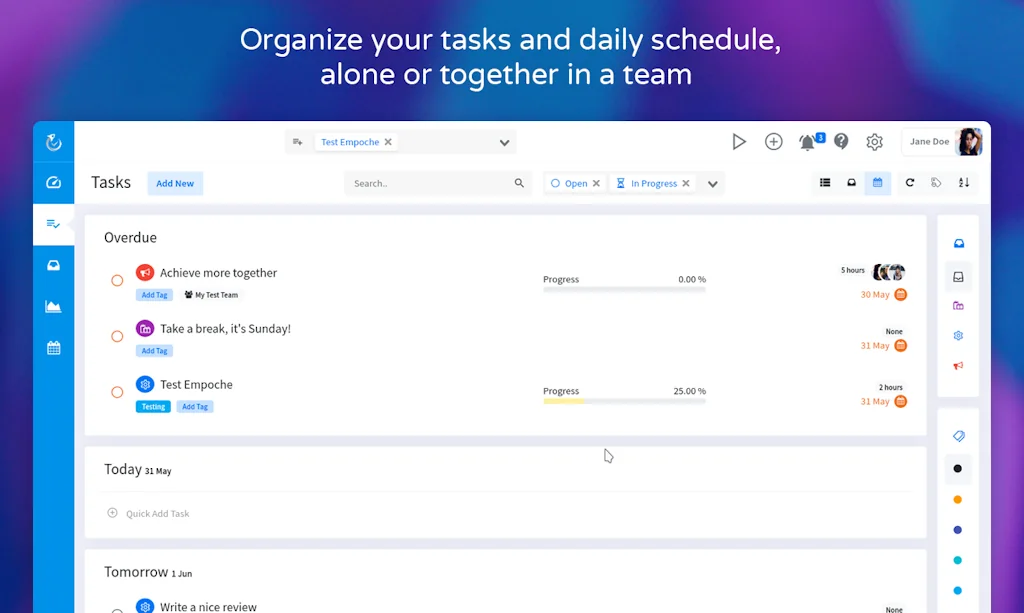The height and width of the screenshot is (613, 1024).
Task: Check off the 'Test Empoche' task
Action: click(117, 392)
